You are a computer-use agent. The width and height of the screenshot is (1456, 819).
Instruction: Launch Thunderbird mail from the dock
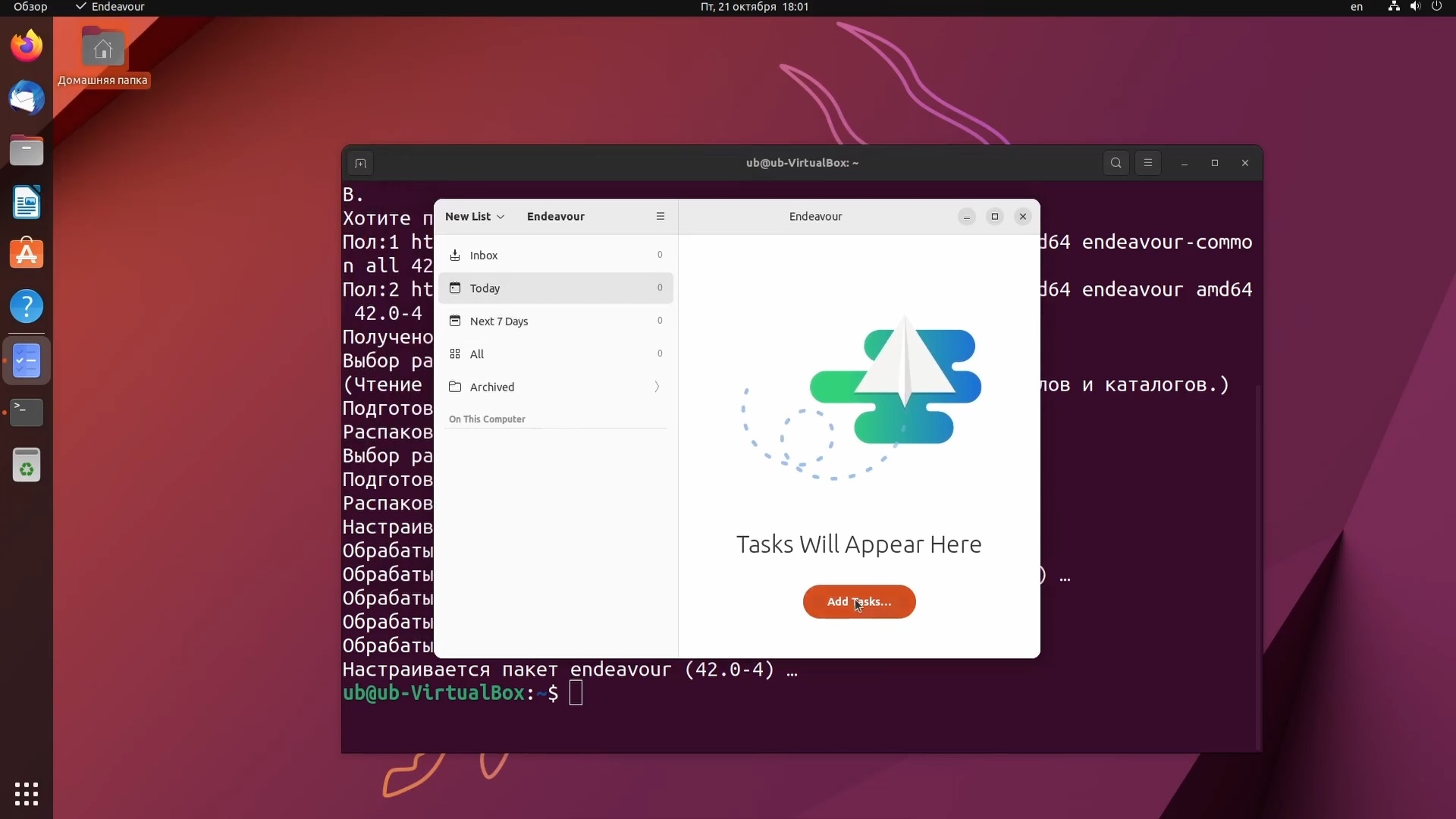click(x=27, y=99)
